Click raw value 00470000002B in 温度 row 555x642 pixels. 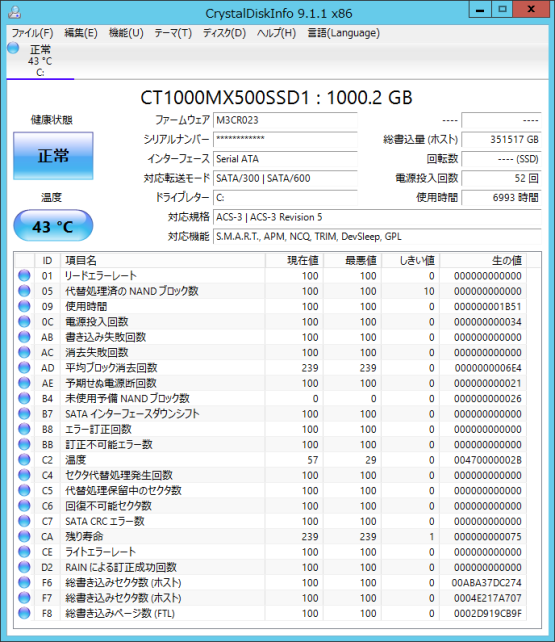click(487, 460)
